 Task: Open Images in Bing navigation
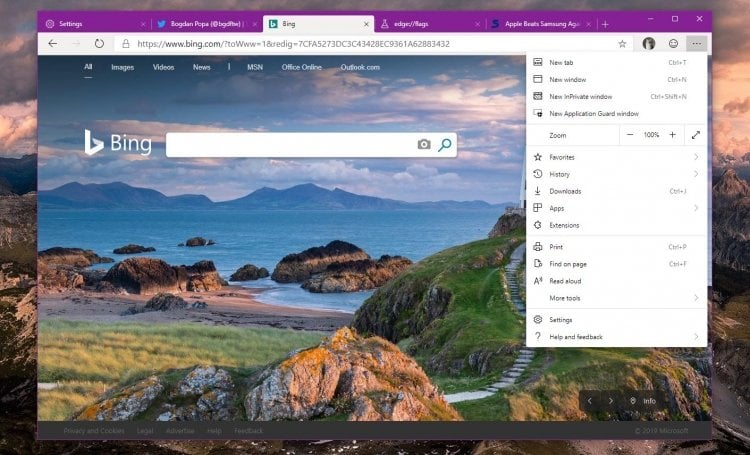122,67
